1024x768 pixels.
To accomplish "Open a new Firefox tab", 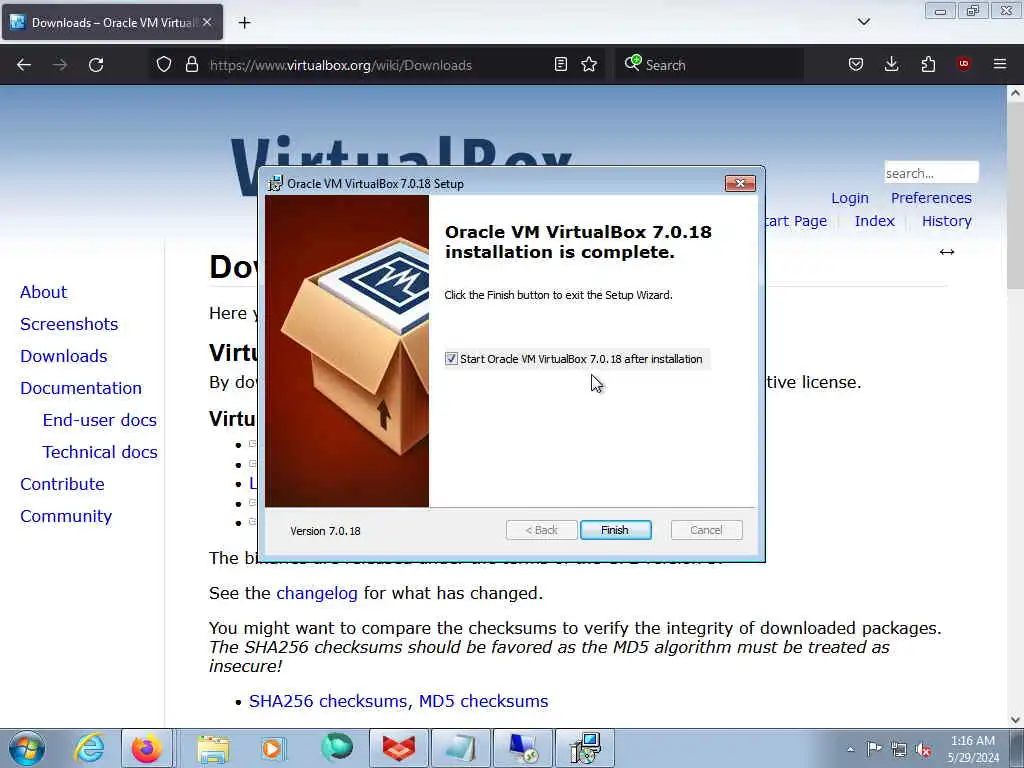I will [244, 23].
